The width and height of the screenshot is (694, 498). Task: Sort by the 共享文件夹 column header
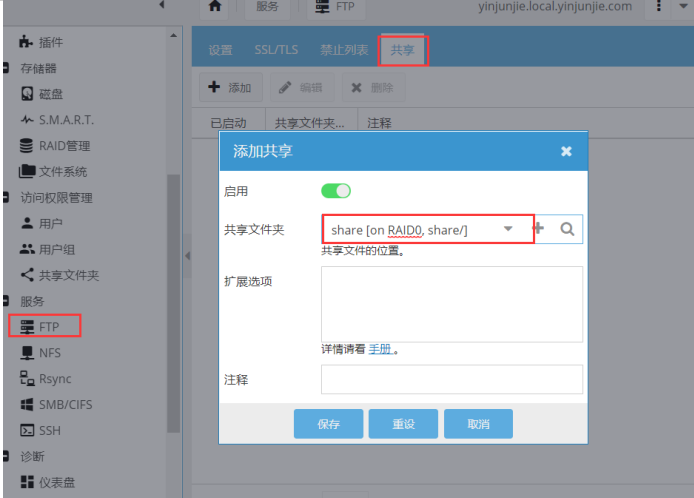[x=311, y=123]
